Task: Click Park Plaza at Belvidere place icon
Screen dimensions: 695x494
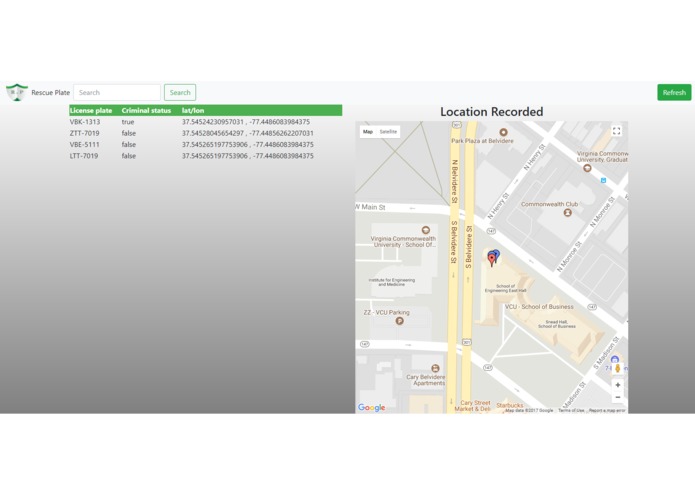Action: pyautogui.click(x=503, y=132)
